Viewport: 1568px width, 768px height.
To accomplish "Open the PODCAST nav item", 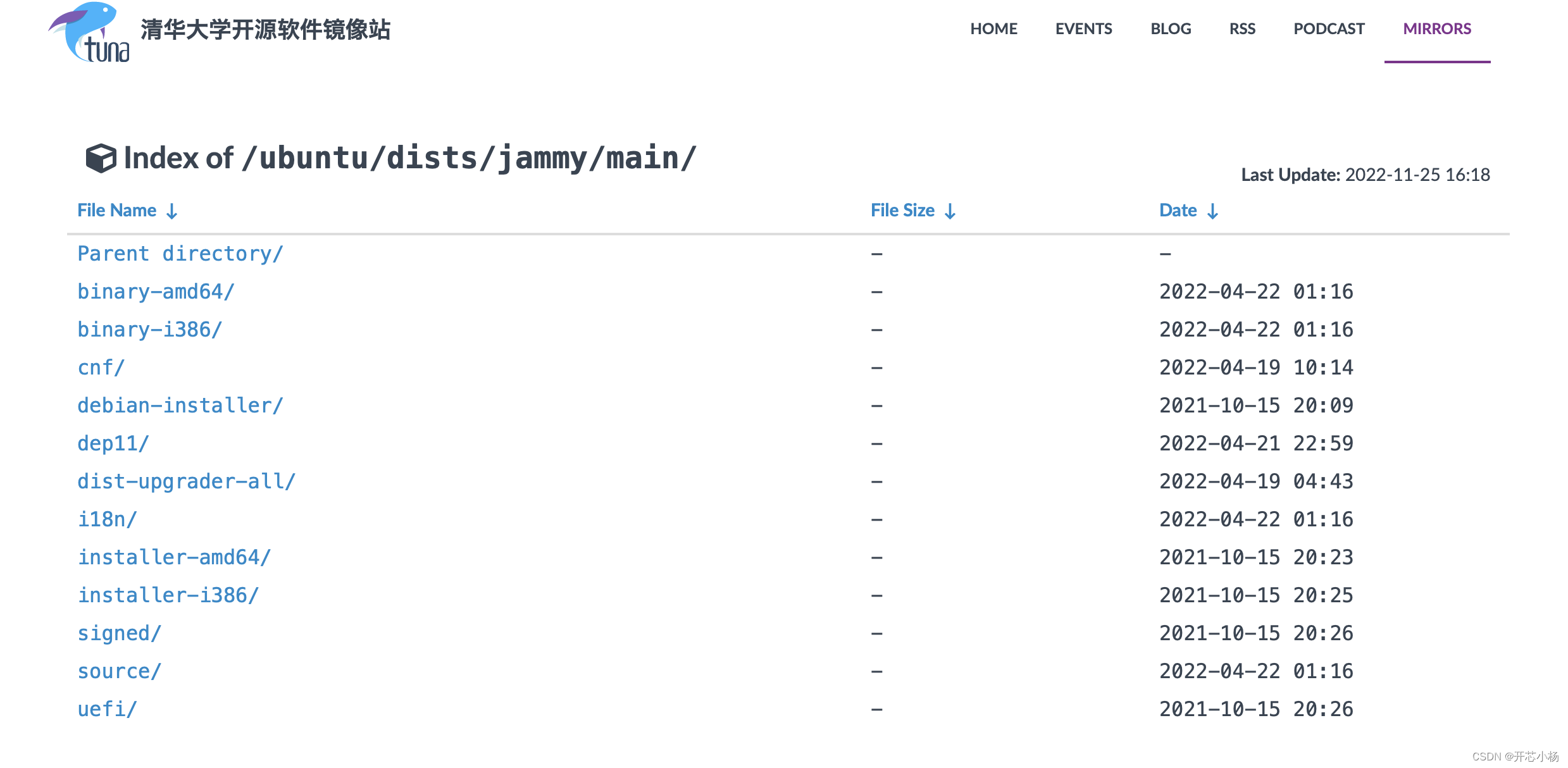I will pos(1329,29).
